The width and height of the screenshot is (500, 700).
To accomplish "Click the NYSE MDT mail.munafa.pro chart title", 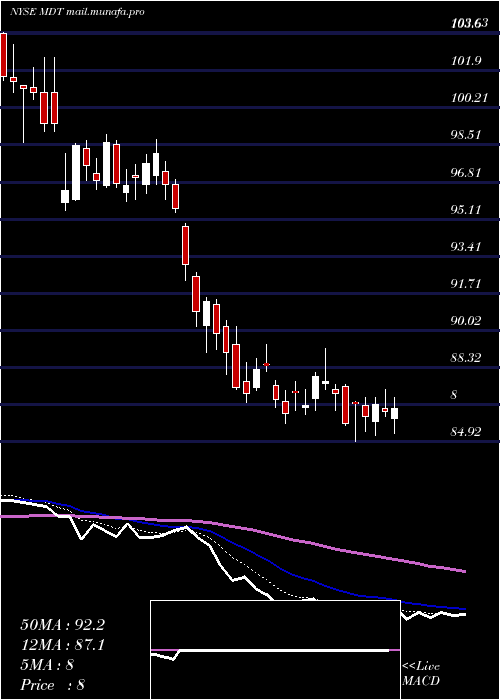I will pyautogui.click(x=77, y=12).
